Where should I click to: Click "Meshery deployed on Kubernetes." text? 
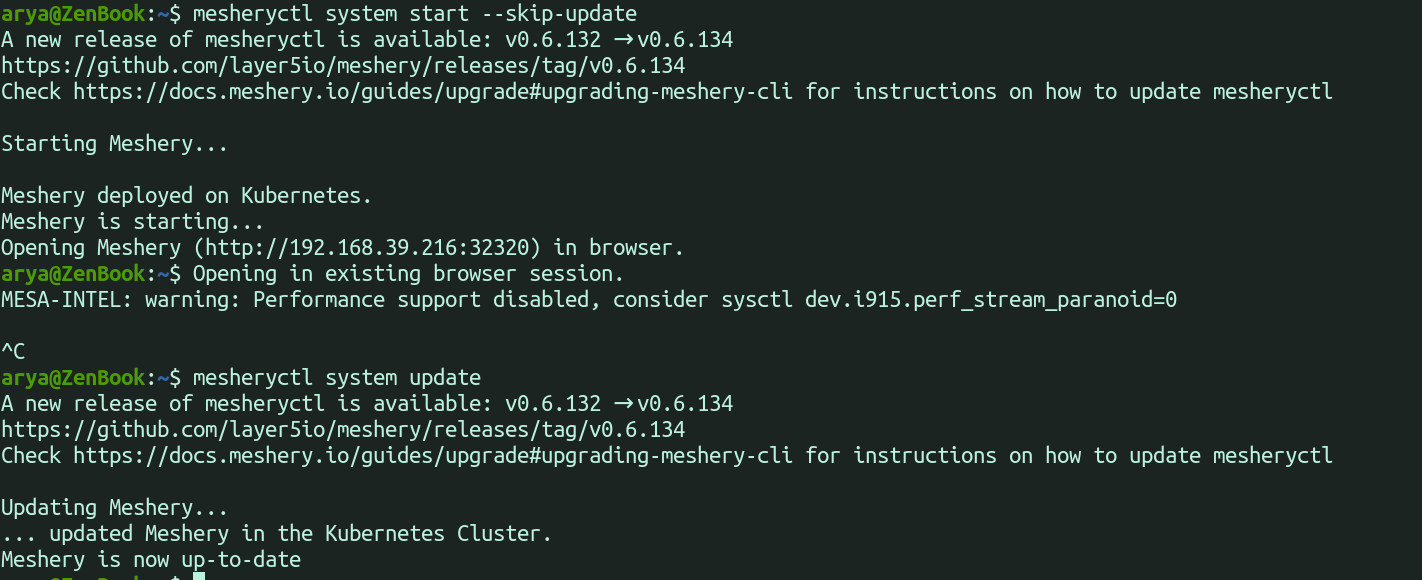(186, 196)
